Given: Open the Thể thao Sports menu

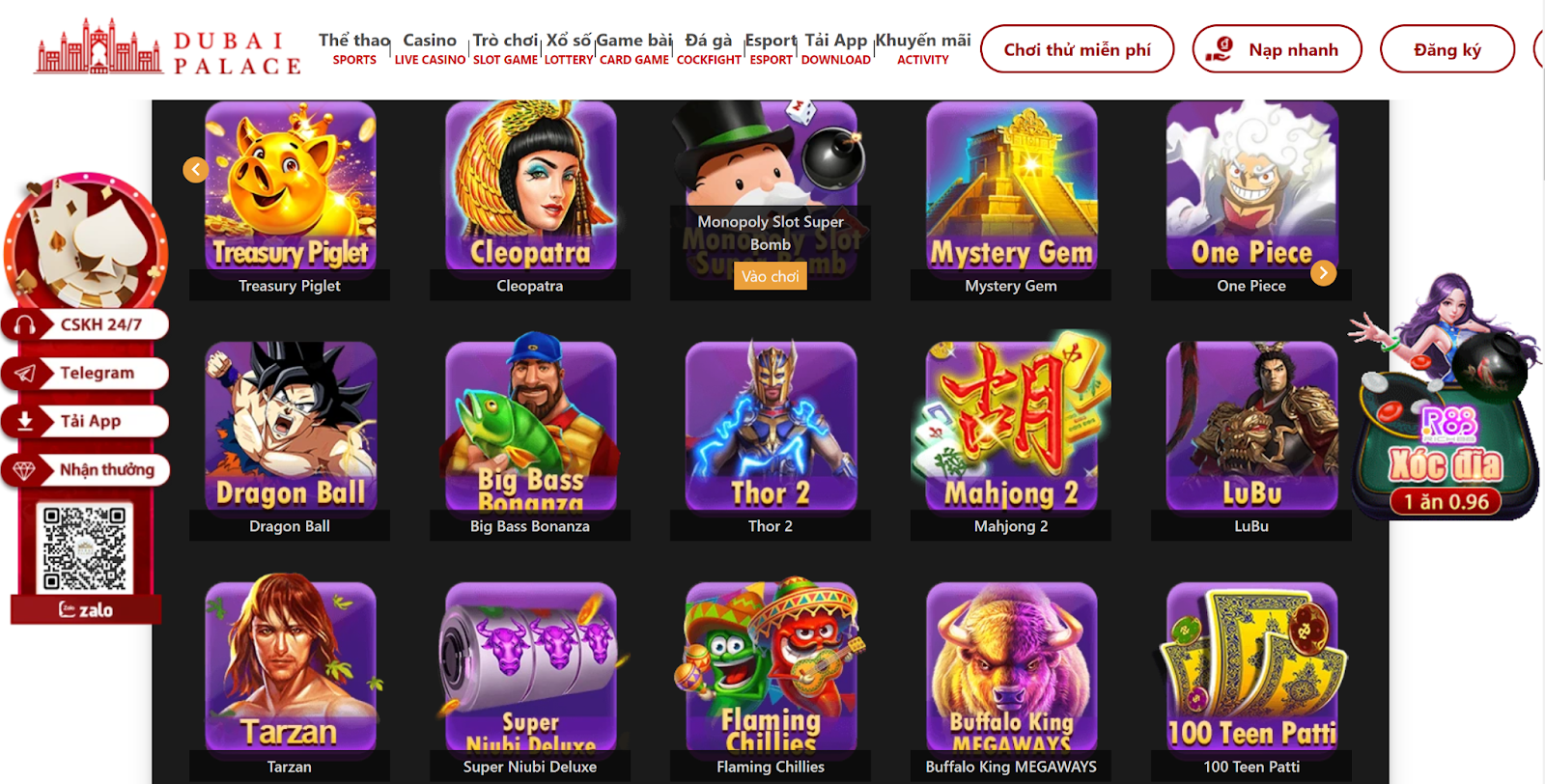Looking at the screenshot, I should click(354, 48).
